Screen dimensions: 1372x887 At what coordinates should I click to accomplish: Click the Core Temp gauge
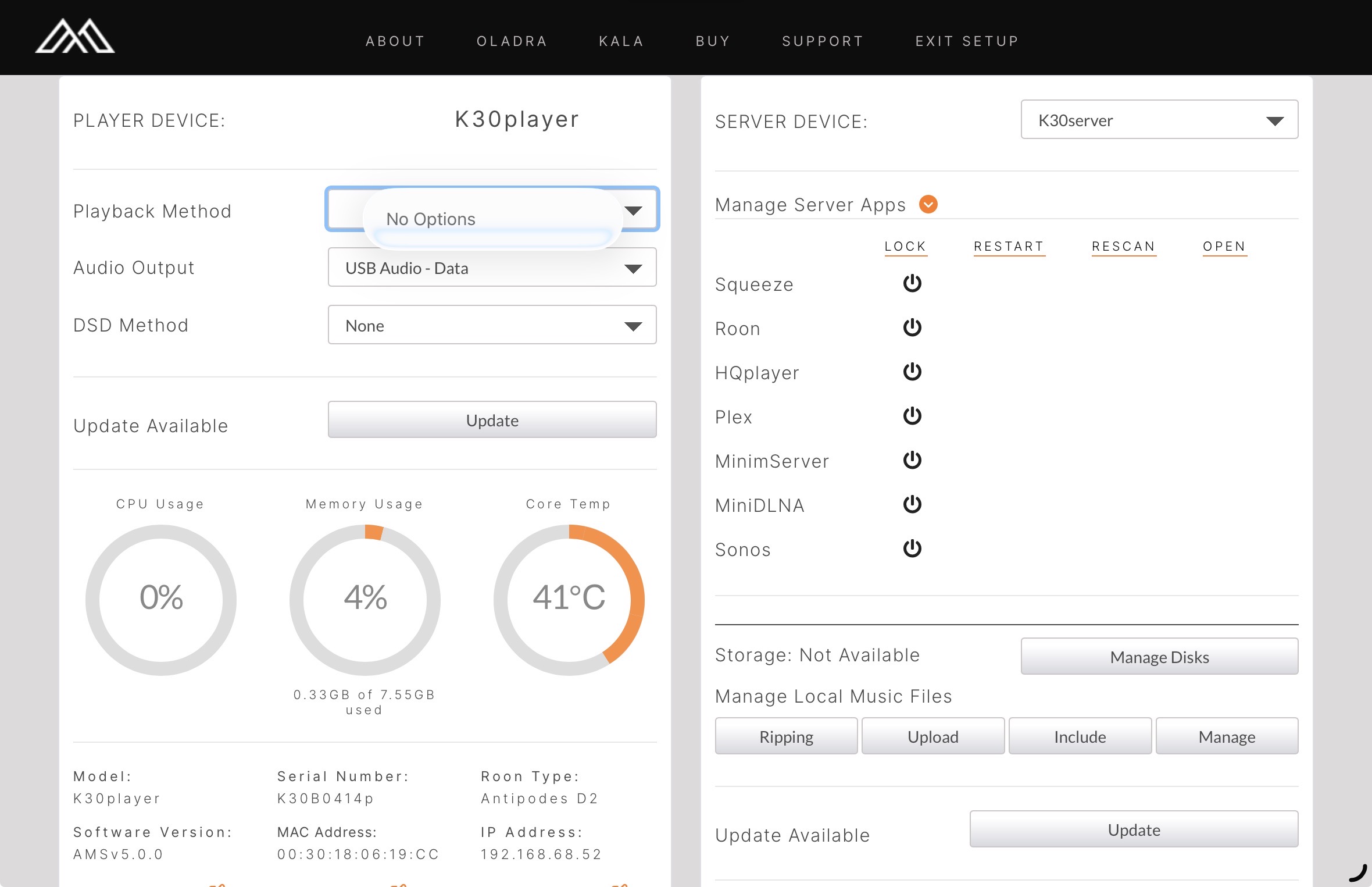[x=569, y=599]
